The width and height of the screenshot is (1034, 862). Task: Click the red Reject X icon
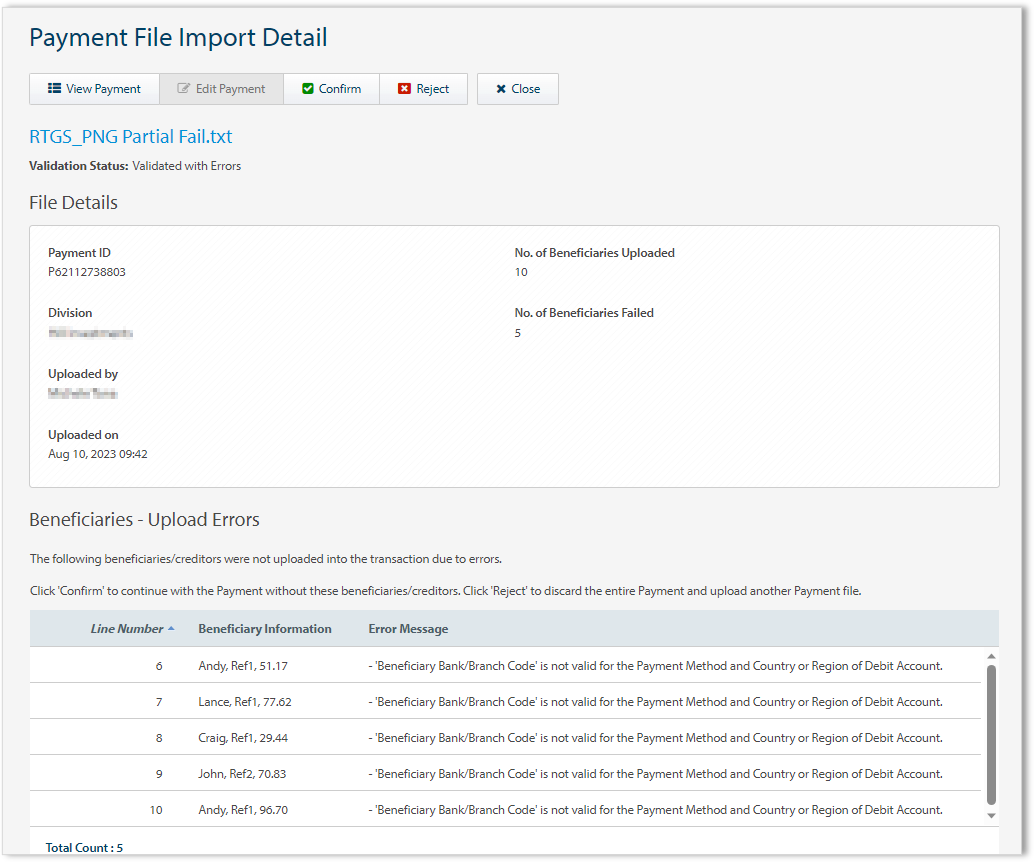[404, 89]
